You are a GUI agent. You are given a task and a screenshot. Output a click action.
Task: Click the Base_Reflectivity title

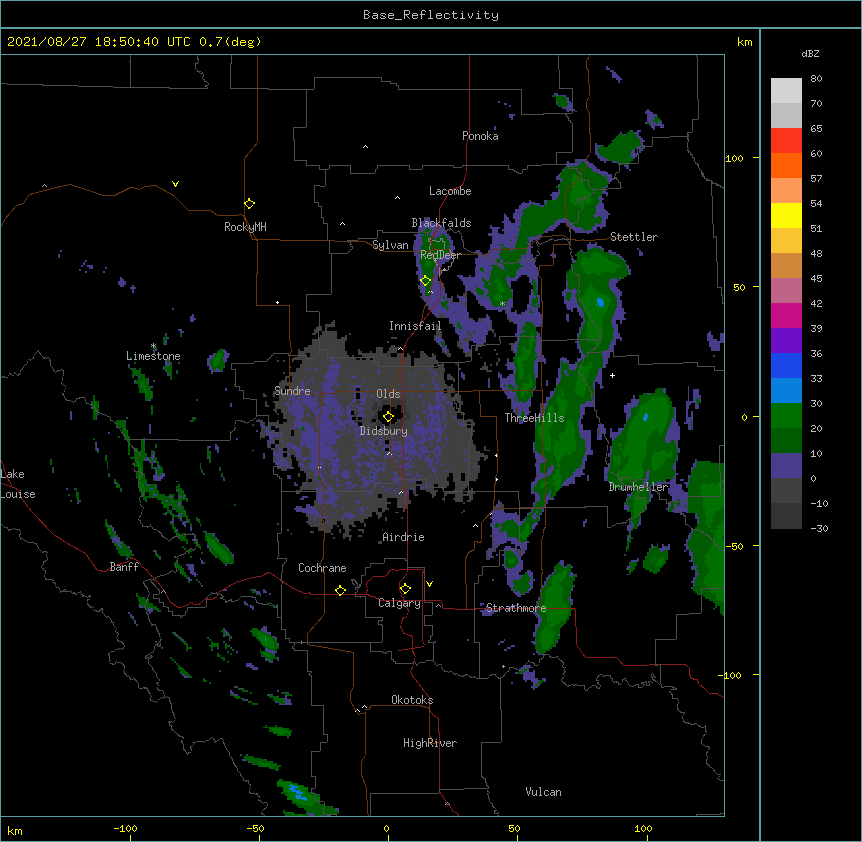click(x=431, y=15)
